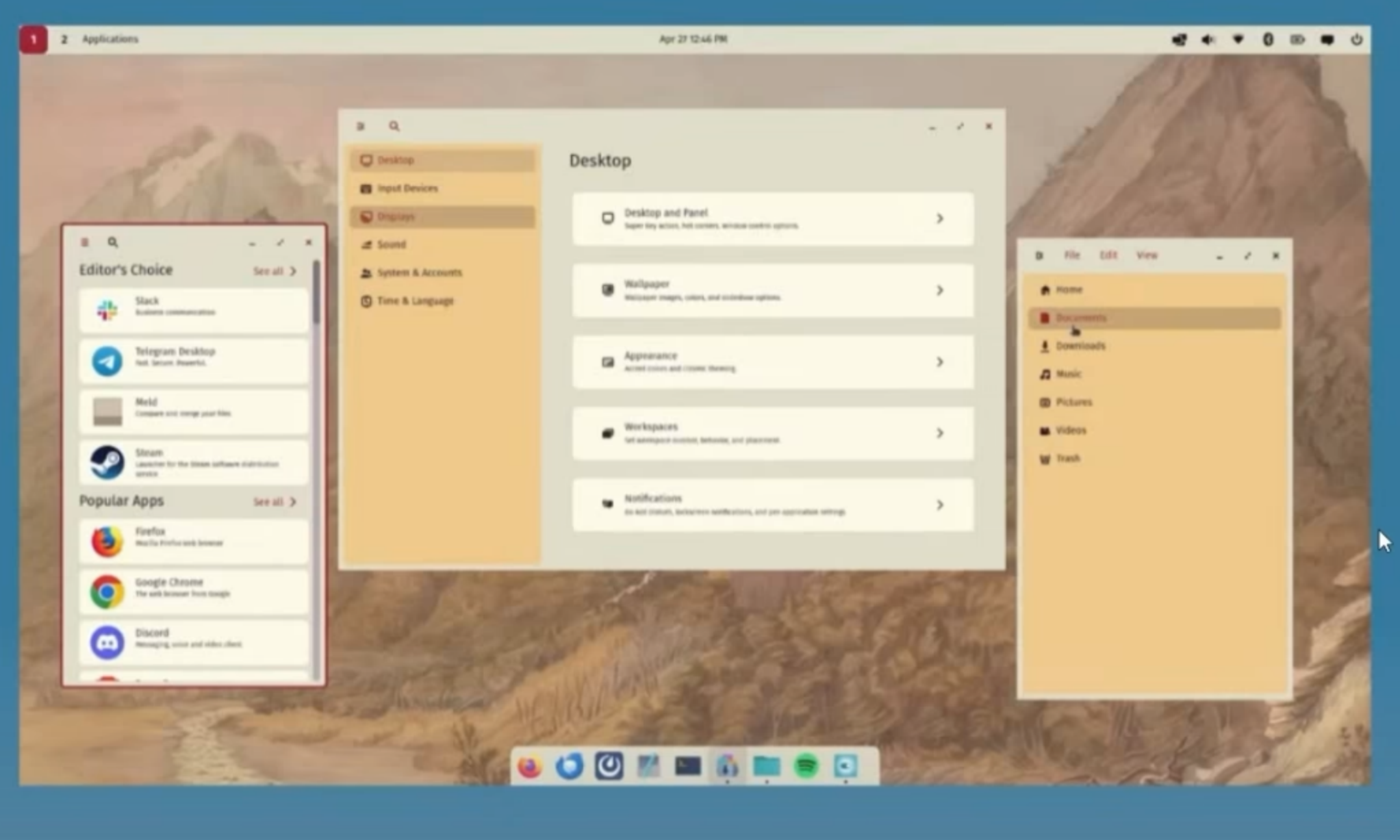
Task: Open Spotify from the dock
Action: point(805,766)
